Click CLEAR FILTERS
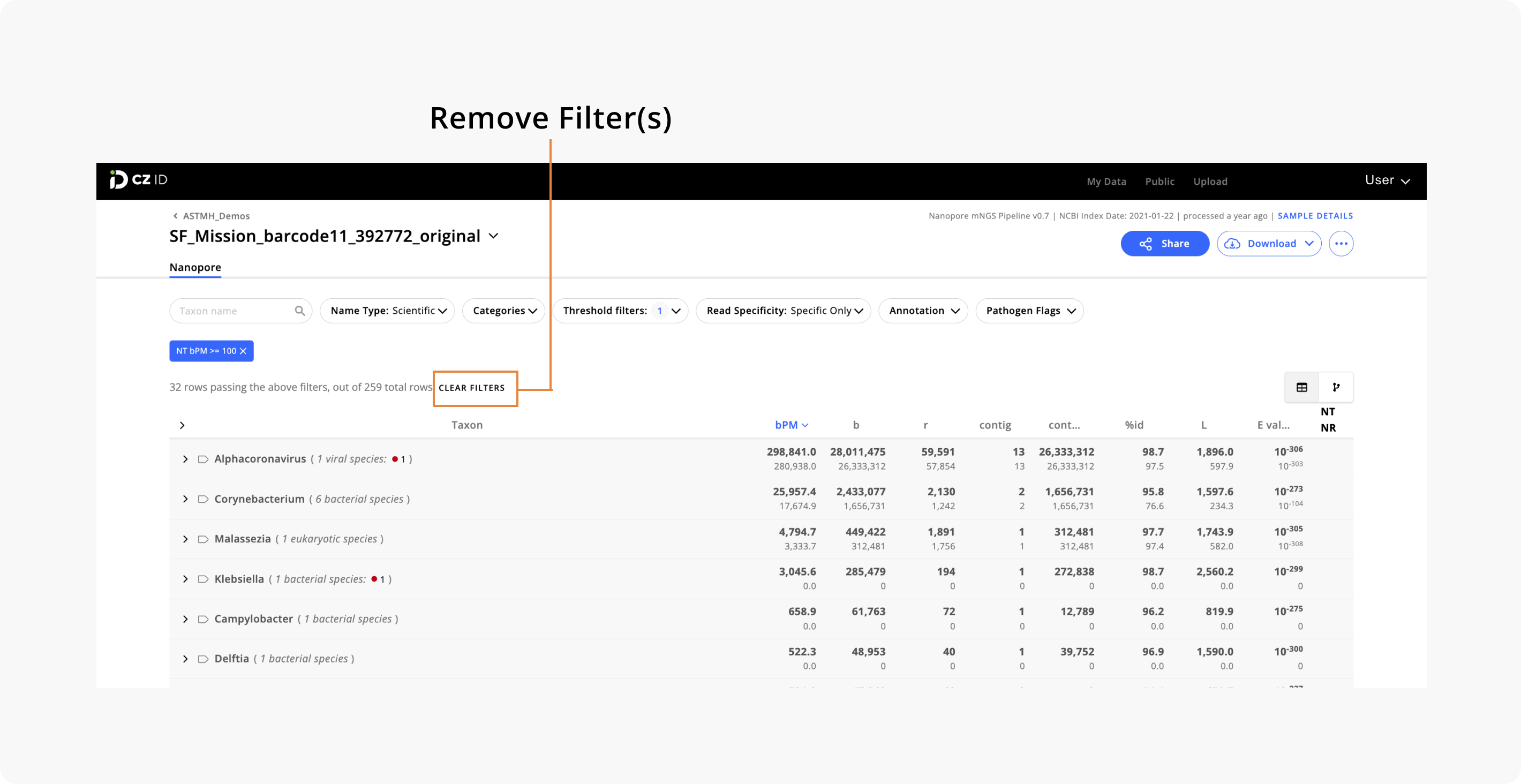1521x784 pixels. point(472,388)
